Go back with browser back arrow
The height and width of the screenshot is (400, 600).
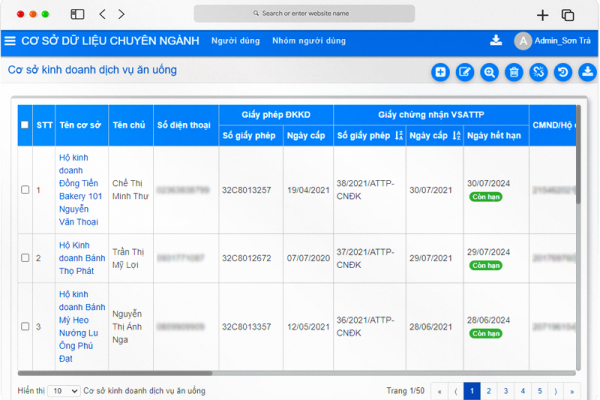102,14
